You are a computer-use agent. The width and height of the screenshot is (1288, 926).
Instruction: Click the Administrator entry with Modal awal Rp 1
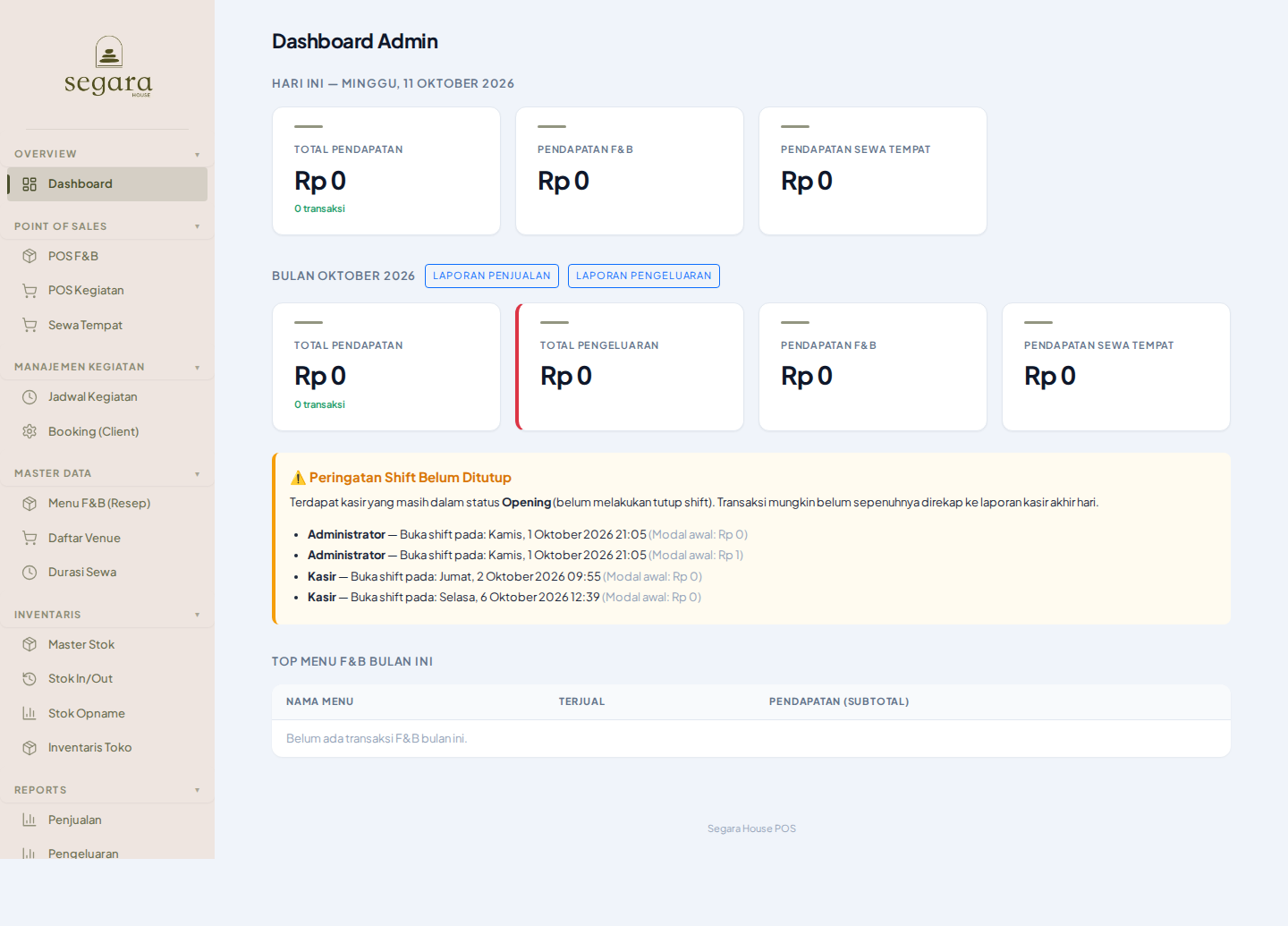click(x=525, y=556)
